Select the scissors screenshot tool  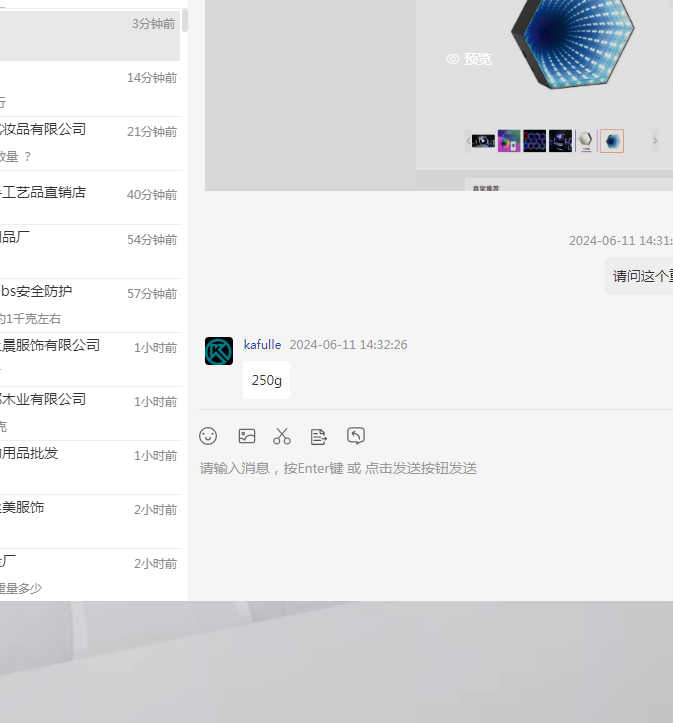(x=282, y=436)
